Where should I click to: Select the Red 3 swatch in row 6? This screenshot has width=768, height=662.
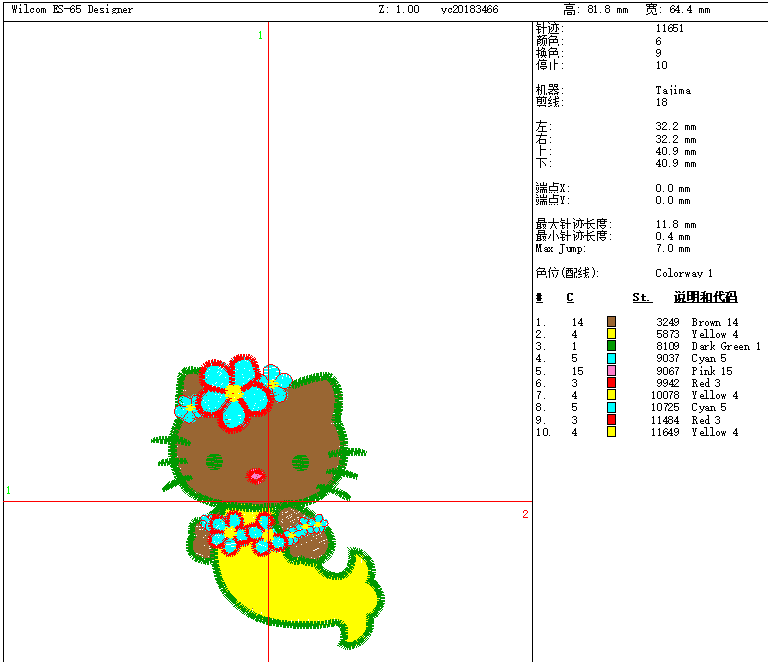611,383
